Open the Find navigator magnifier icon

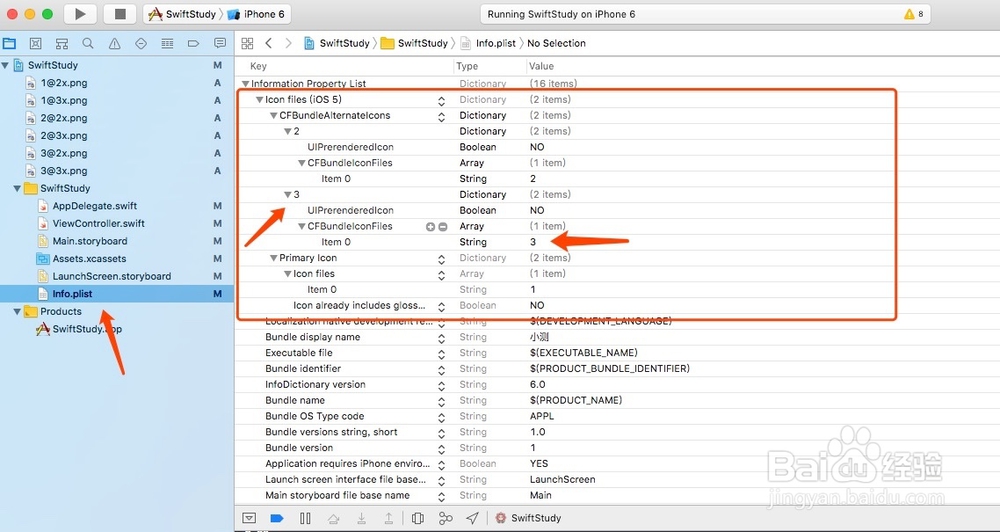point(88,43)
